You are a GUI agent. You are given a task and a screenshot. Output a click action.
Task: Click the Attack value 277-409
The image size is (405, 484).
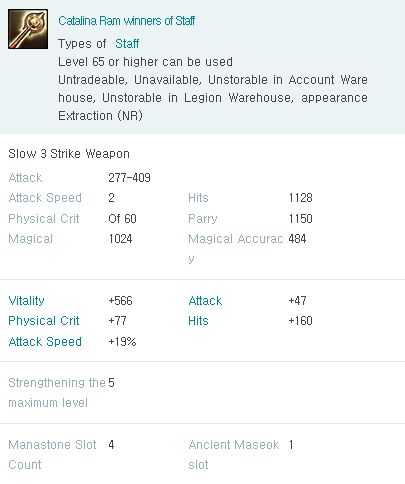(x=129, y=178)
